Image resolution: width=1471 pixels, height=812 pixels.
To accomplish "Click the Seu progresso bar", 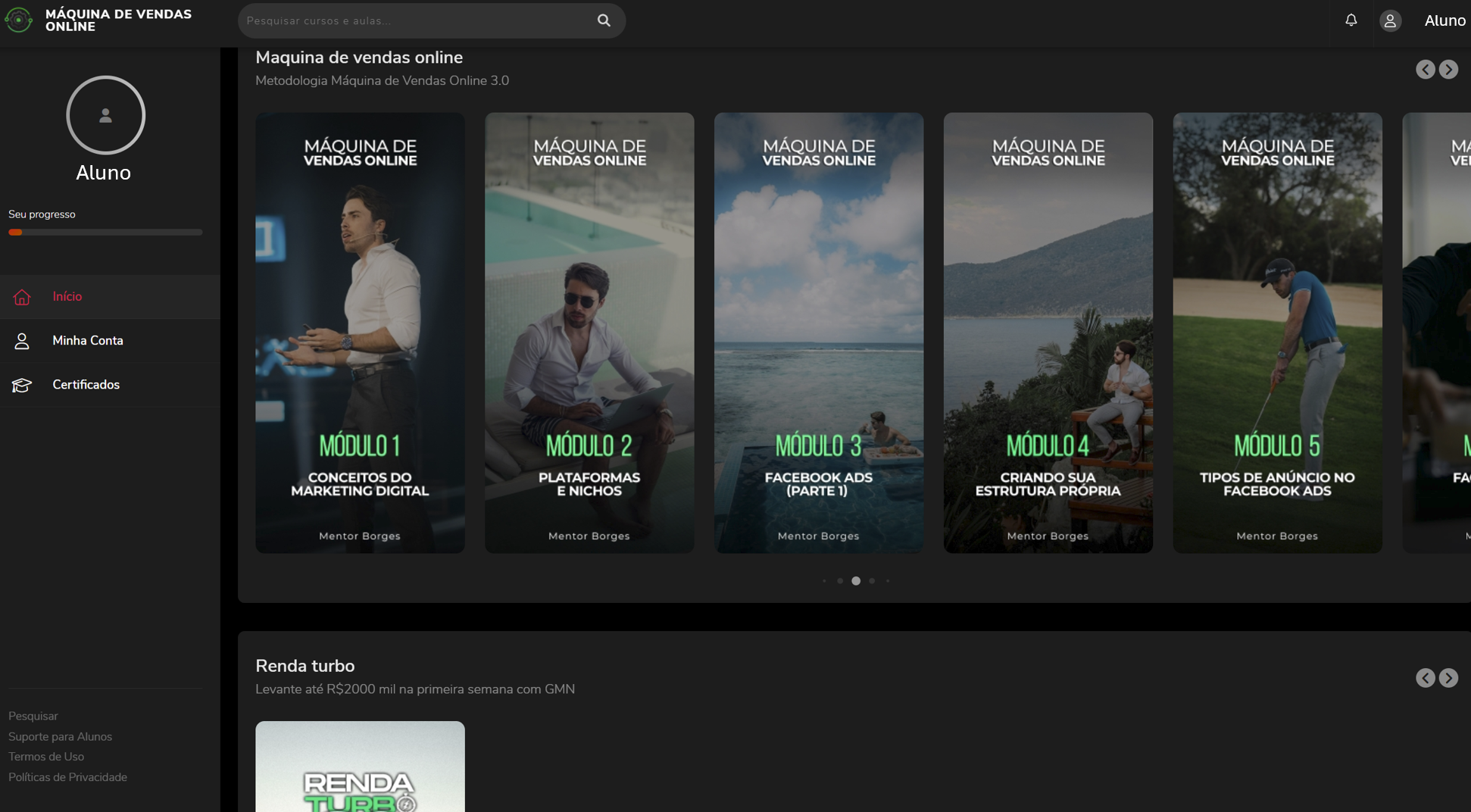I will pos(105,233).
